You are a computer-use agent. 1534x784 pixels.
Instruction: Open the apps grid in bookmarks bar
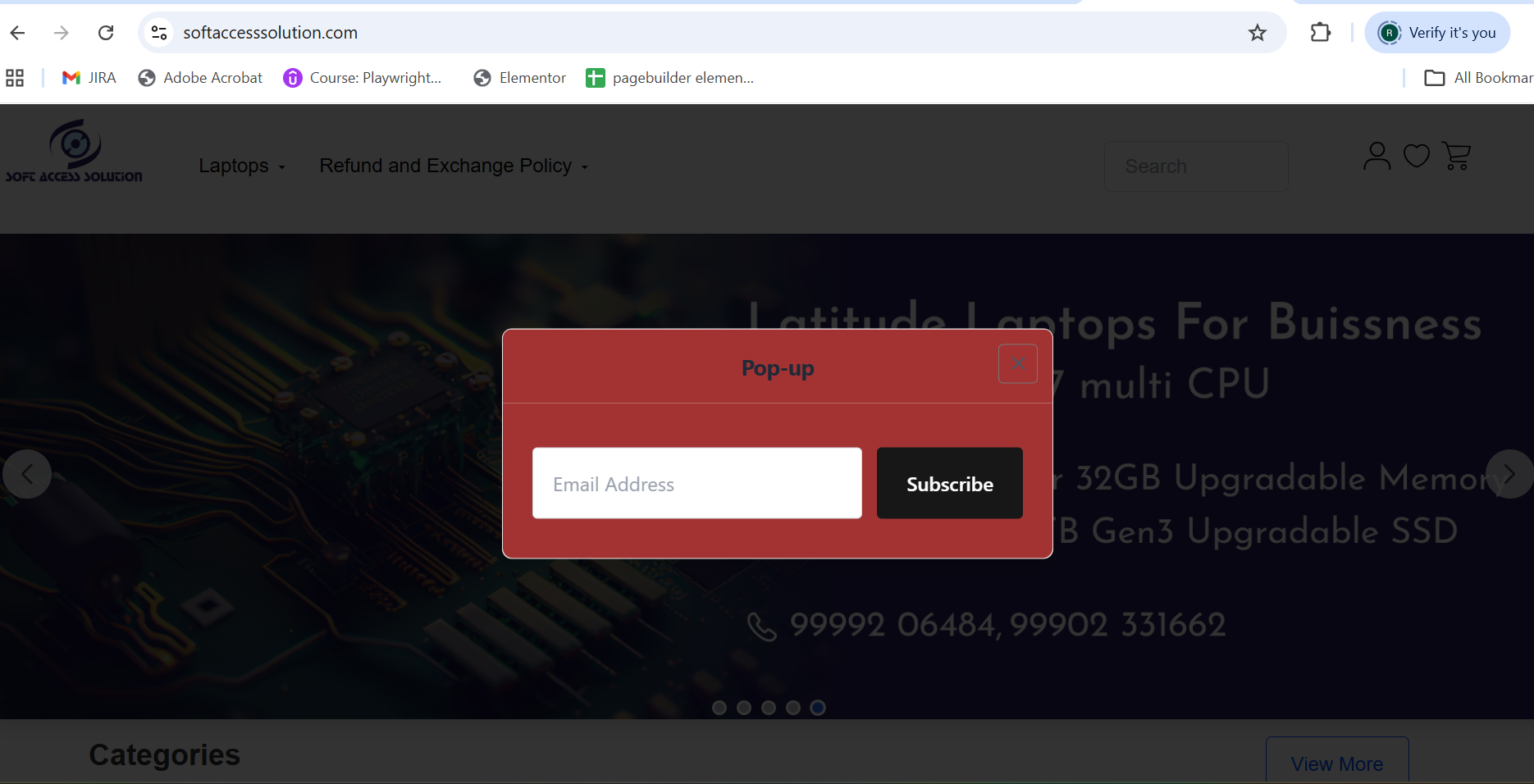pos(15,78)
